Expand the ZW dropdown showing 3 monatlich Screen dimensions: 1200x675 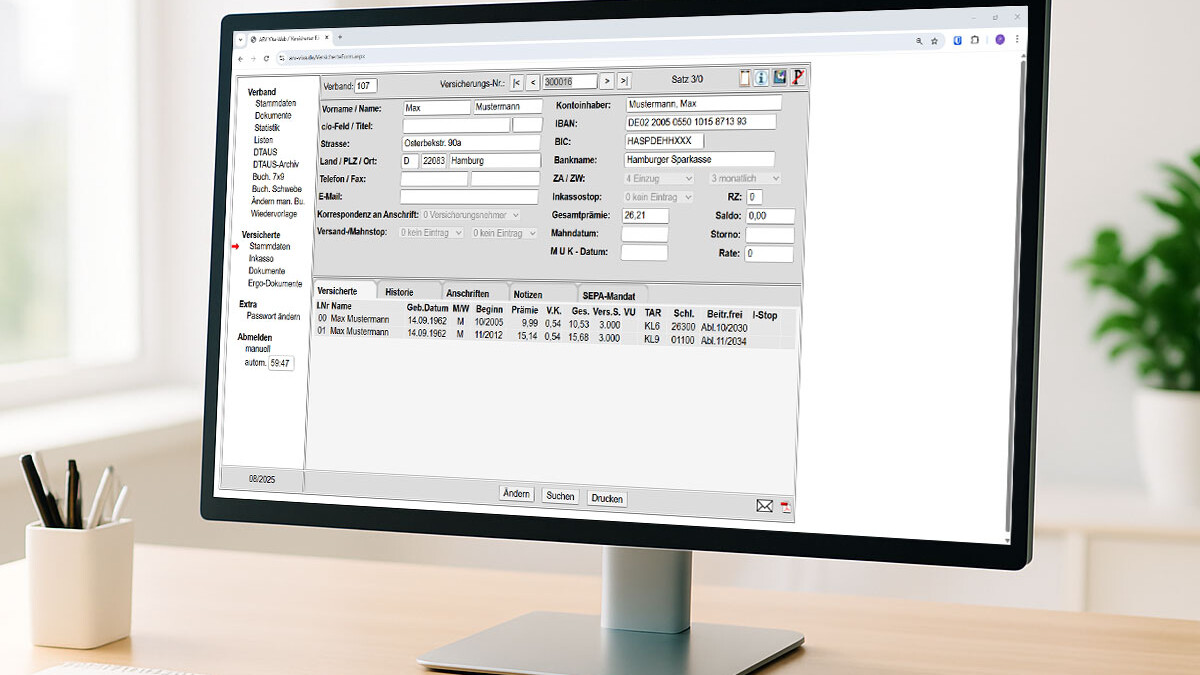(745, 178)
